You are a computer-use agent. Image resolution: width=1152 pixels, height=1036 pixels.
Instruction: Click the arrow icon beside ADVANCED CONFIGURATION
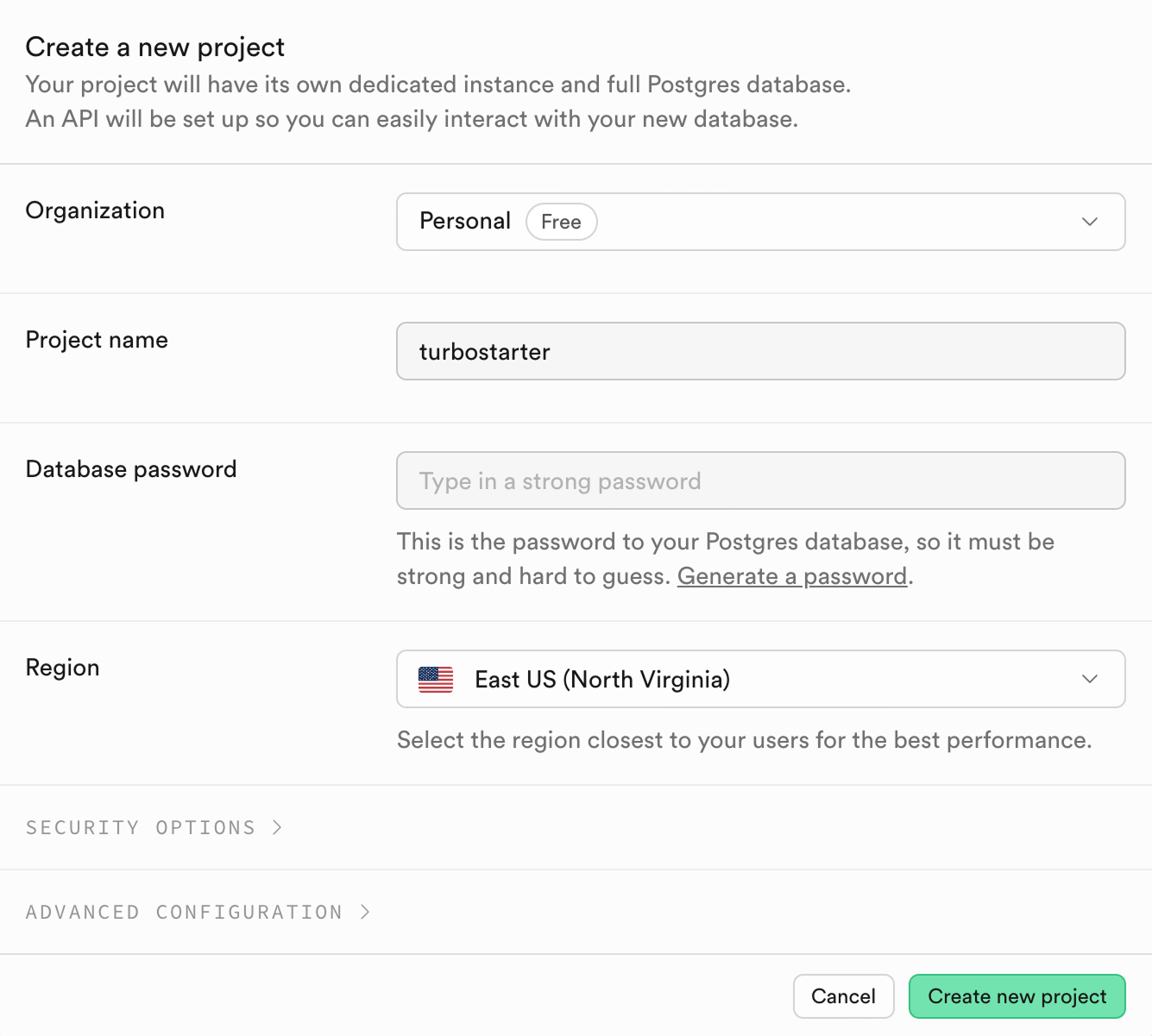point(363,911)
